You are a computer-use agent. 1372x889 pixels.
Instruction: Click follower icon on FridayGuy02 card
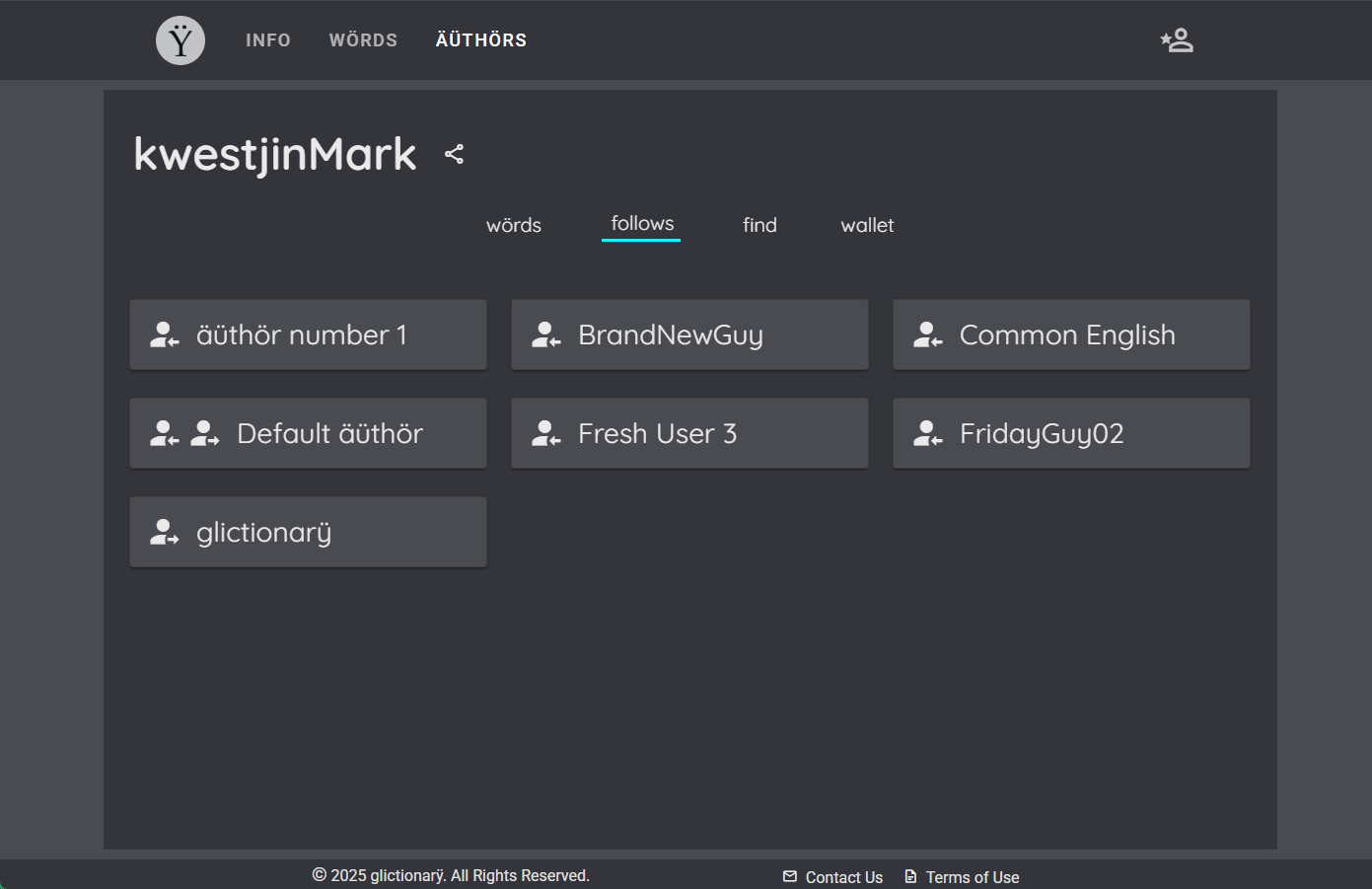click(x=928, y=434)
